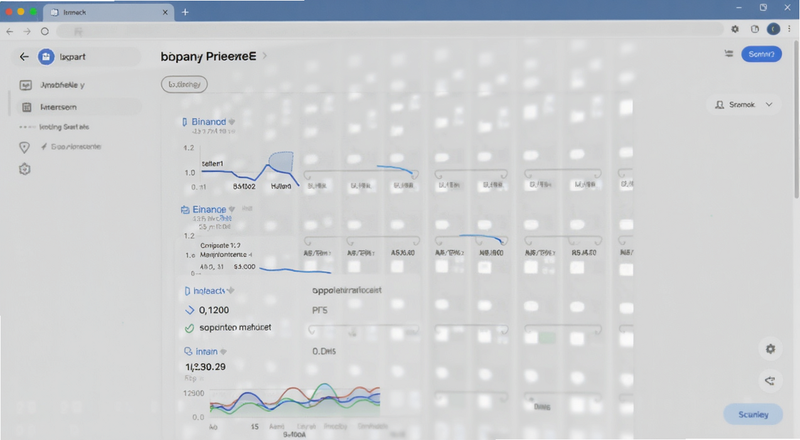This screenshot has height=440, width=800.
Task: Click the share icon below the gear
Action: 770,380
